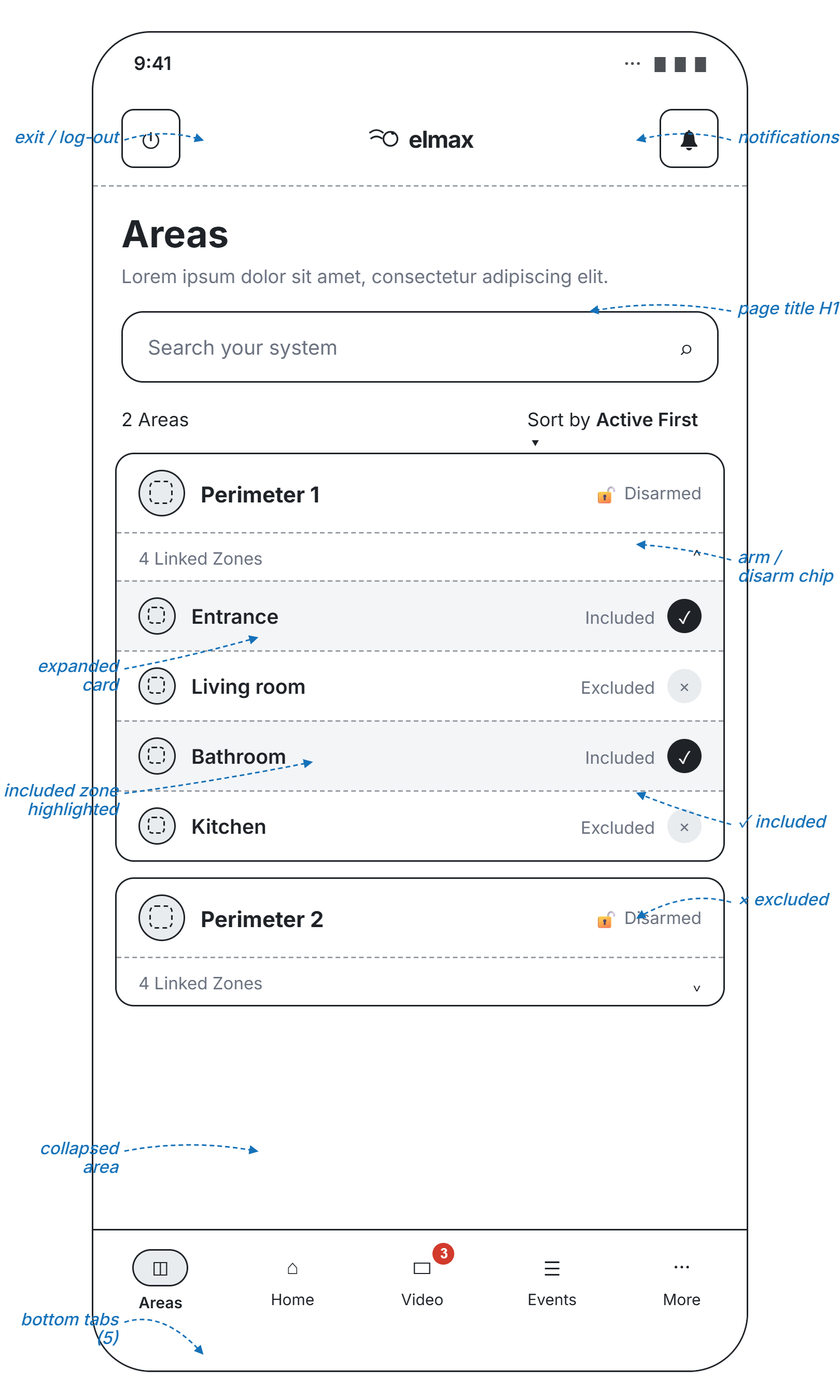Click the elmax logo

[421, 138]
